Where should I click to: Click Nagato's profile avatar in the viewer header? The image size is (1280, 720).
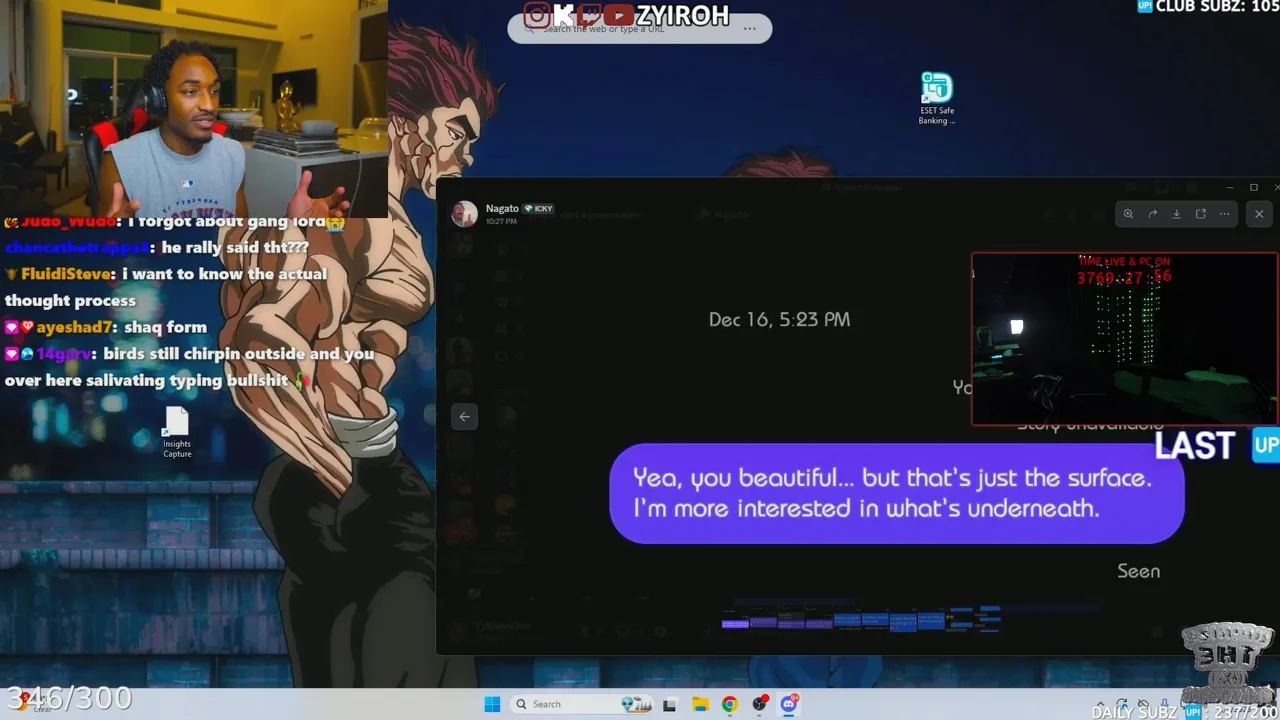[x=465, y=214]
